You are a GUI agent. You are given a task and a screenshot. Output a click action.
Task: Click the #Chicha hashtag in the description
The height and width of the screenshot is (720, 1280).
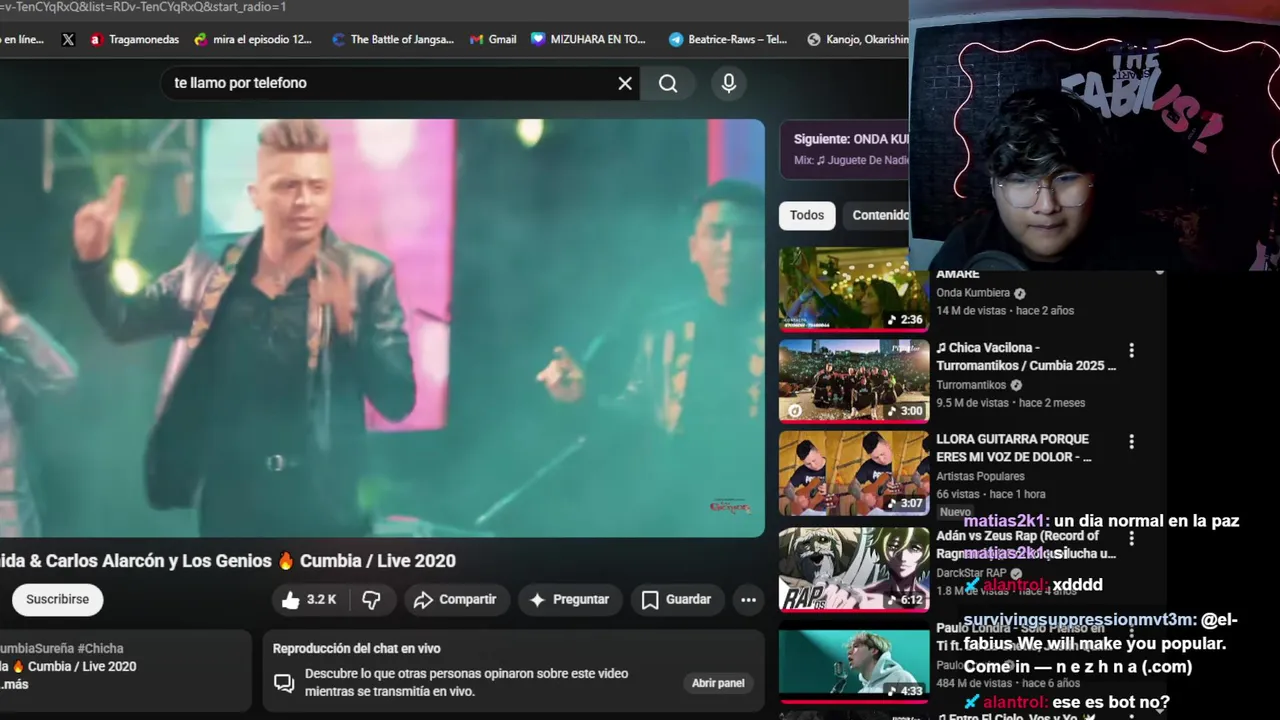100,648
